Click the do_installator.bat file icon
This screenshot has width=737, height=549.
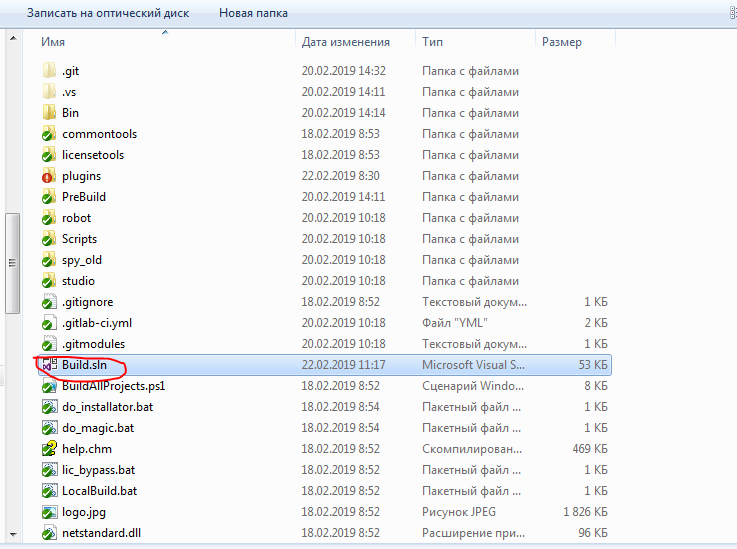tap(49, 407)
